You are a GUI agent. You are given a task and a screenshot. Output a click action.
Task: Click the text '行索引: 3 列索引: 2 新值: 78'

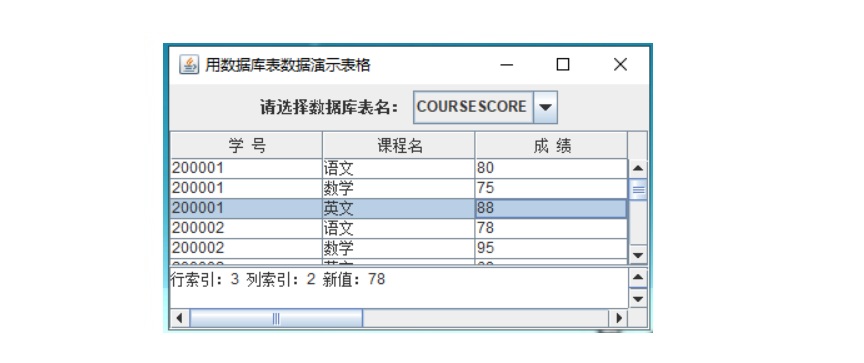278,280
